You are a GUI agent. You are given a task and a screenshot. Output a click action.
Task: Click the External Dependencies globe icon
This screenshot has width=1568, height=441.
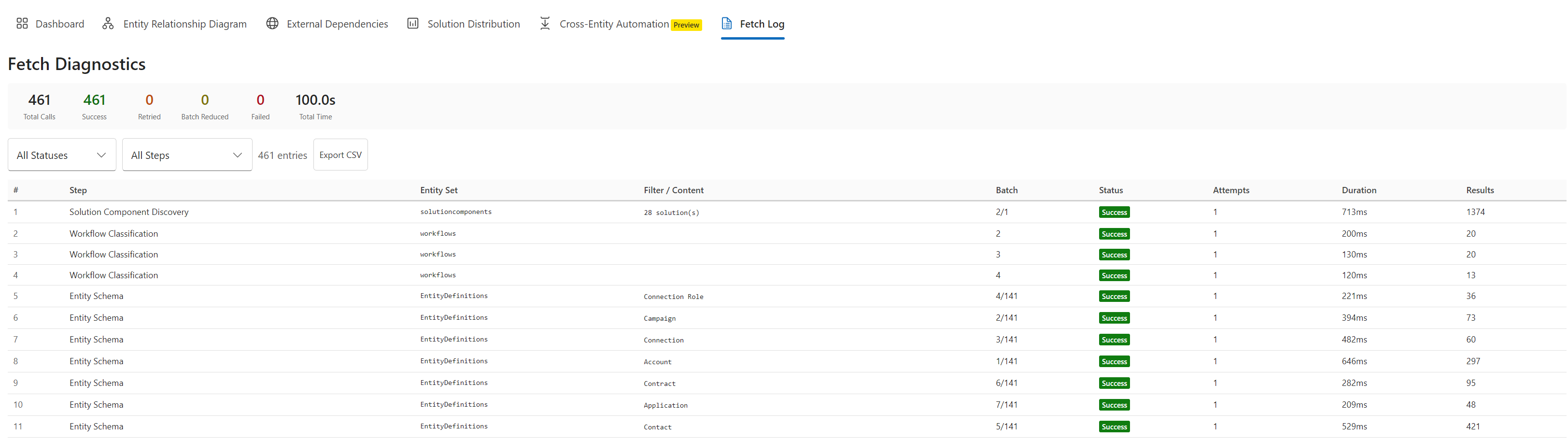pos(272,24)
